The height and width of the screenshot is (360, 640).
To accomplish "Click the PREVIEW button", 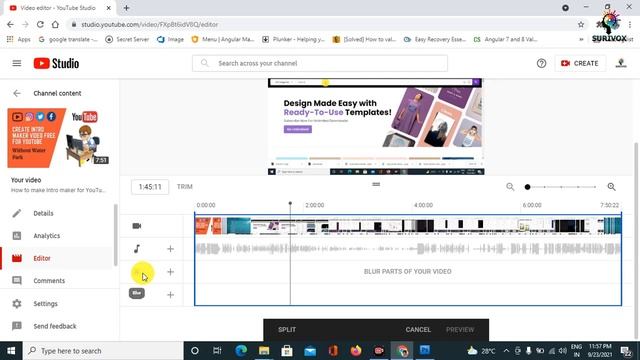I will (460, 329).
